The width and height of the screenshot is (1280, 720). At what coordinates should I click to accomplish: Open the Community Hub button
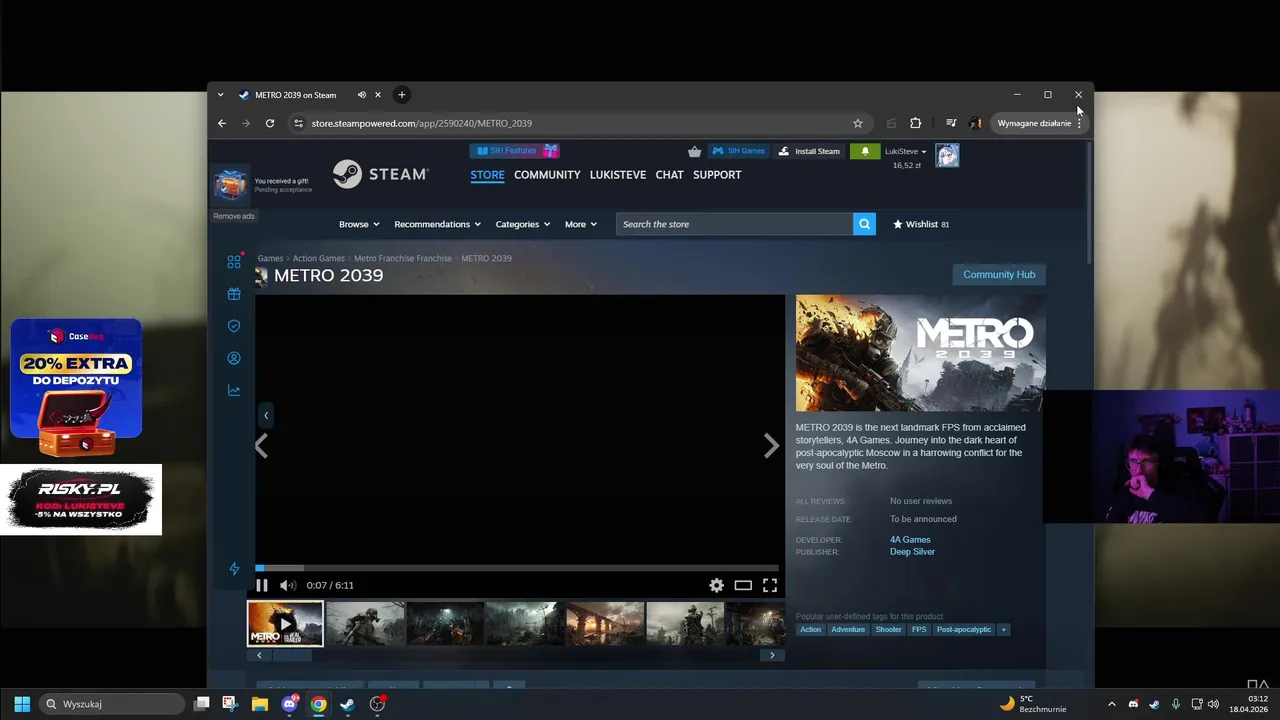pyautogui.click(x=999, y=274)
